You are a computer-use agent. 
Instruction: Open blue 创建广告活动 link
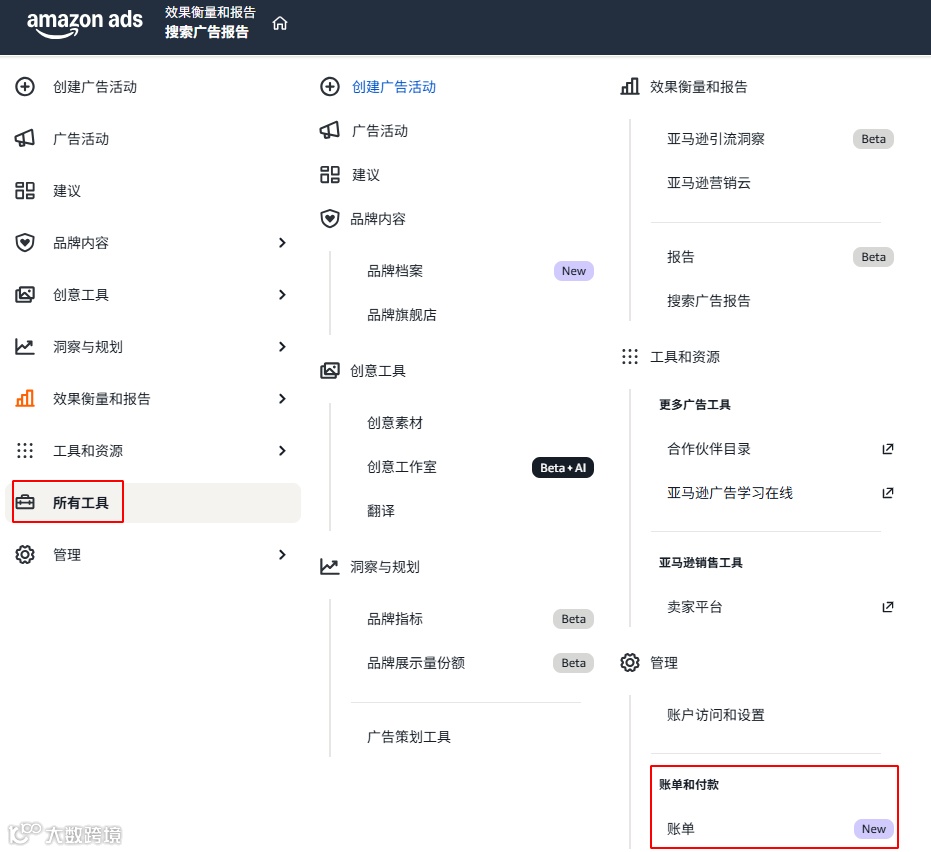coord(394,87)
